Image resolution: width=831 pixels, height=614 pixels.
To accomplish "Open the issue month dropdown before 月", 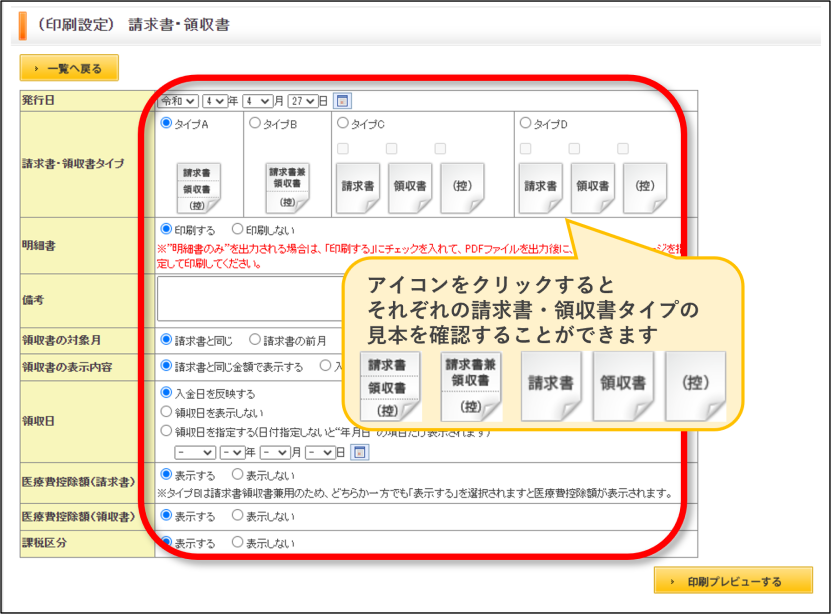I will [258, 101].
